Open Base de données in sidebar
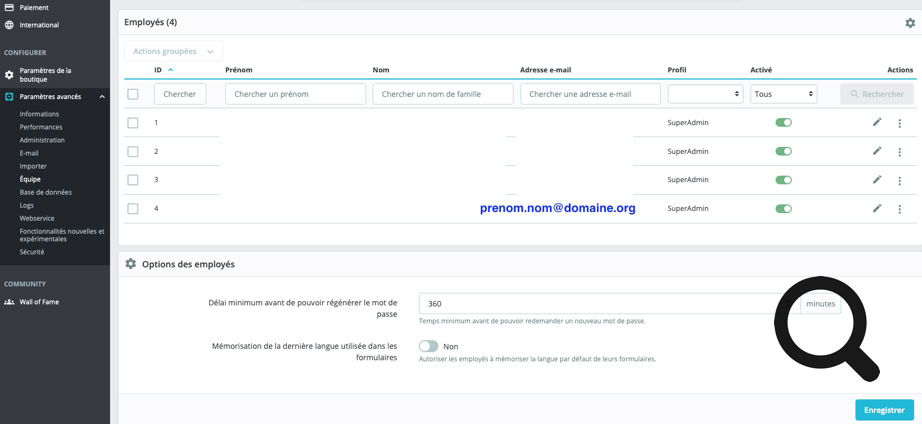Image resolution: width=922 pixels, height=424 pixels. pos(46,192)
